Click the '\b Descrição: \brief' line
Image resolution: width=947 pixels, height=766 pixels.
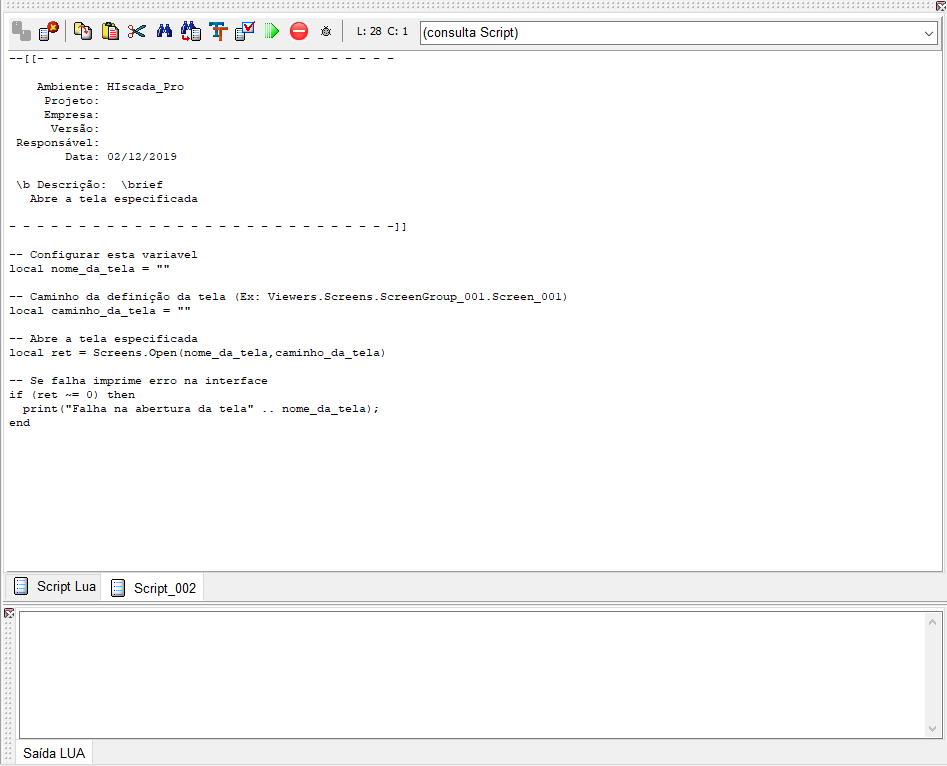pyautogui.click(x=89, y=185)
